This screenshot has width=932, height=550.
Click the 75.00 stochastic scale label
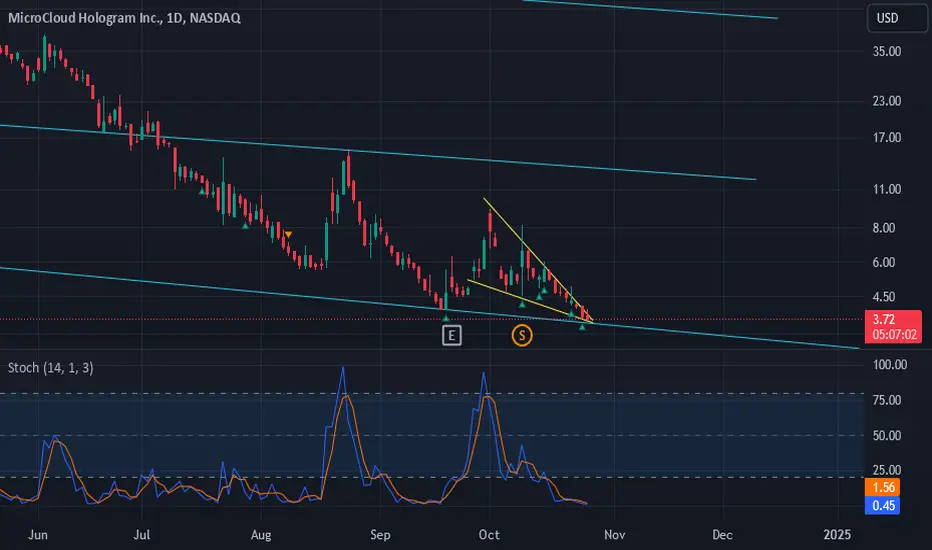pyautogui.click(x=887, y=400)
